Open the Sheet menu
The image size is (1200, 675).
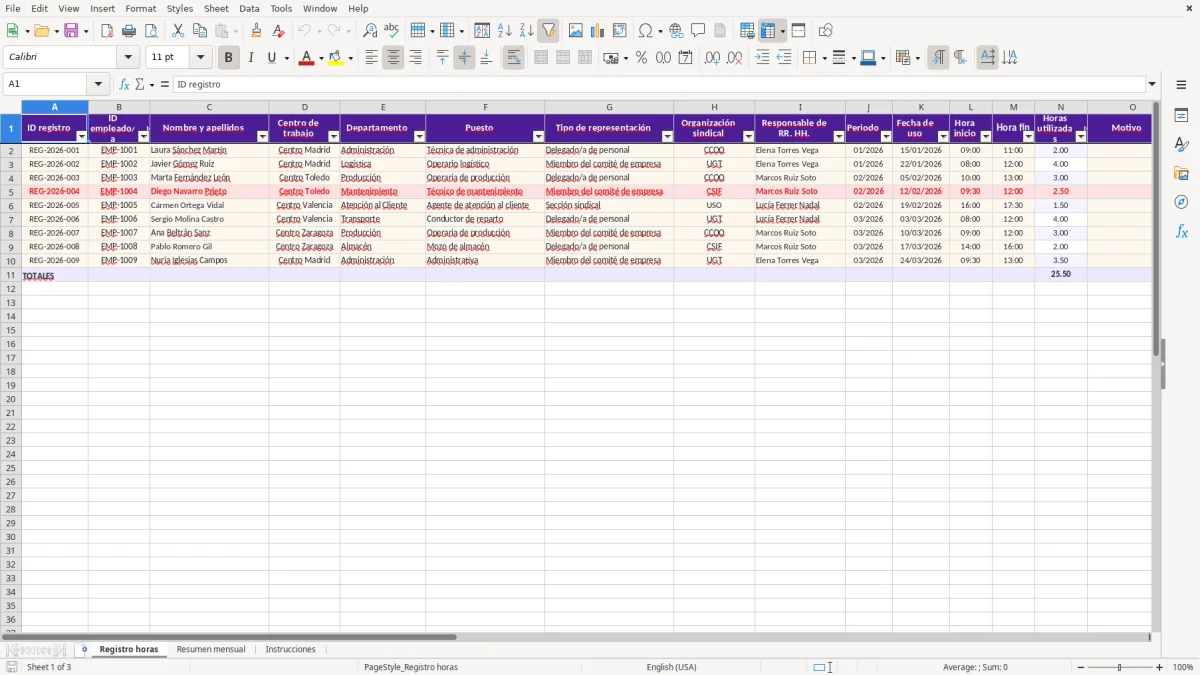(x=216, y=8)
